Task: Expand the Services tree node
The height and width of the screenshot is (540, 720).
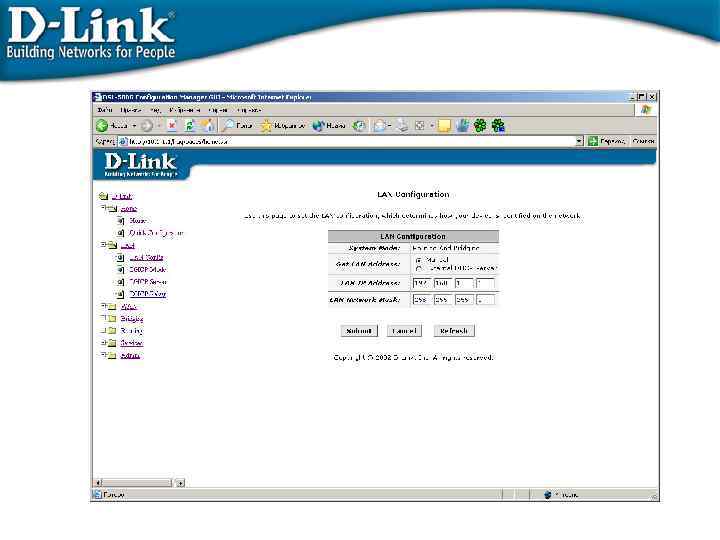Action: (x=104, y=343)
